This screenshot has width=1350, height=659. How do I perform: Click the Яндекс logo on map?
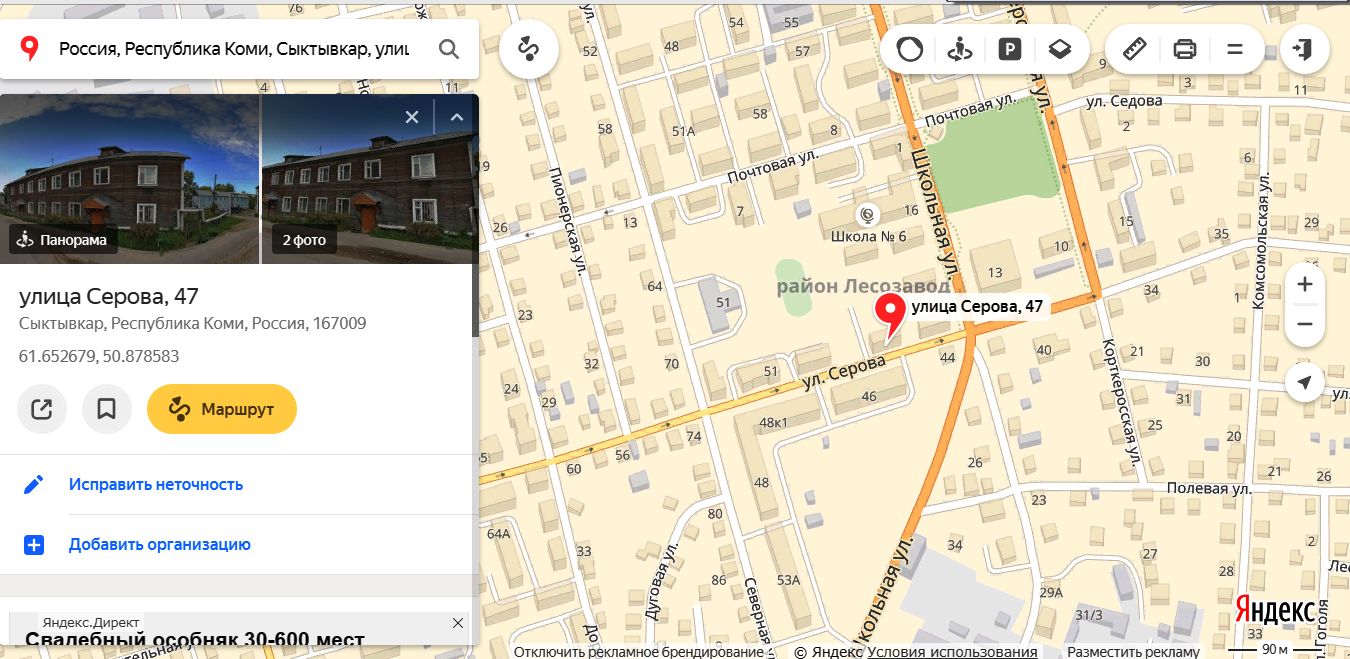click(1275, 609)
